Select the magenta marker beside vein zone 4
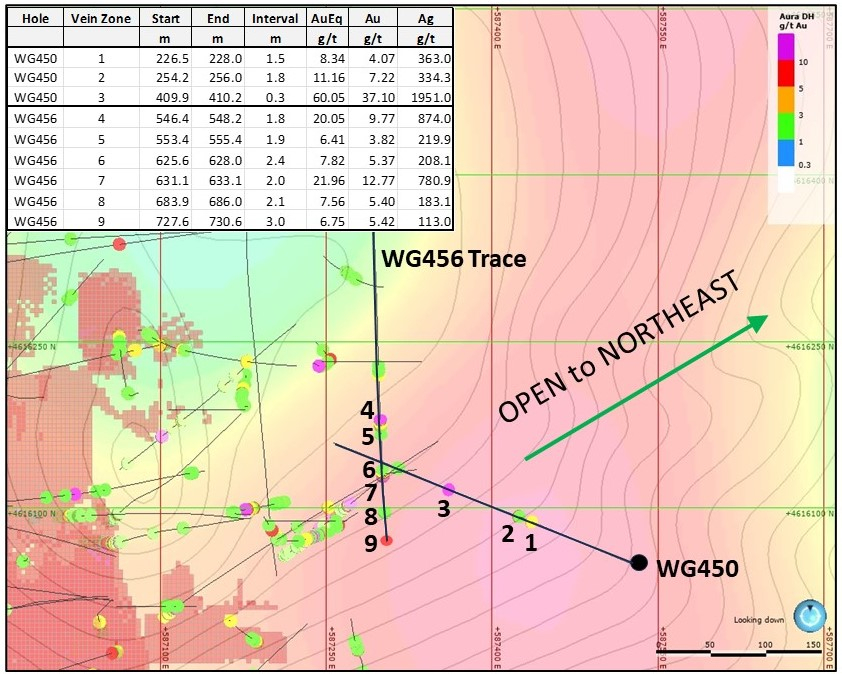The height and width of the screenshot is (674, 842). tap(381, 420)
